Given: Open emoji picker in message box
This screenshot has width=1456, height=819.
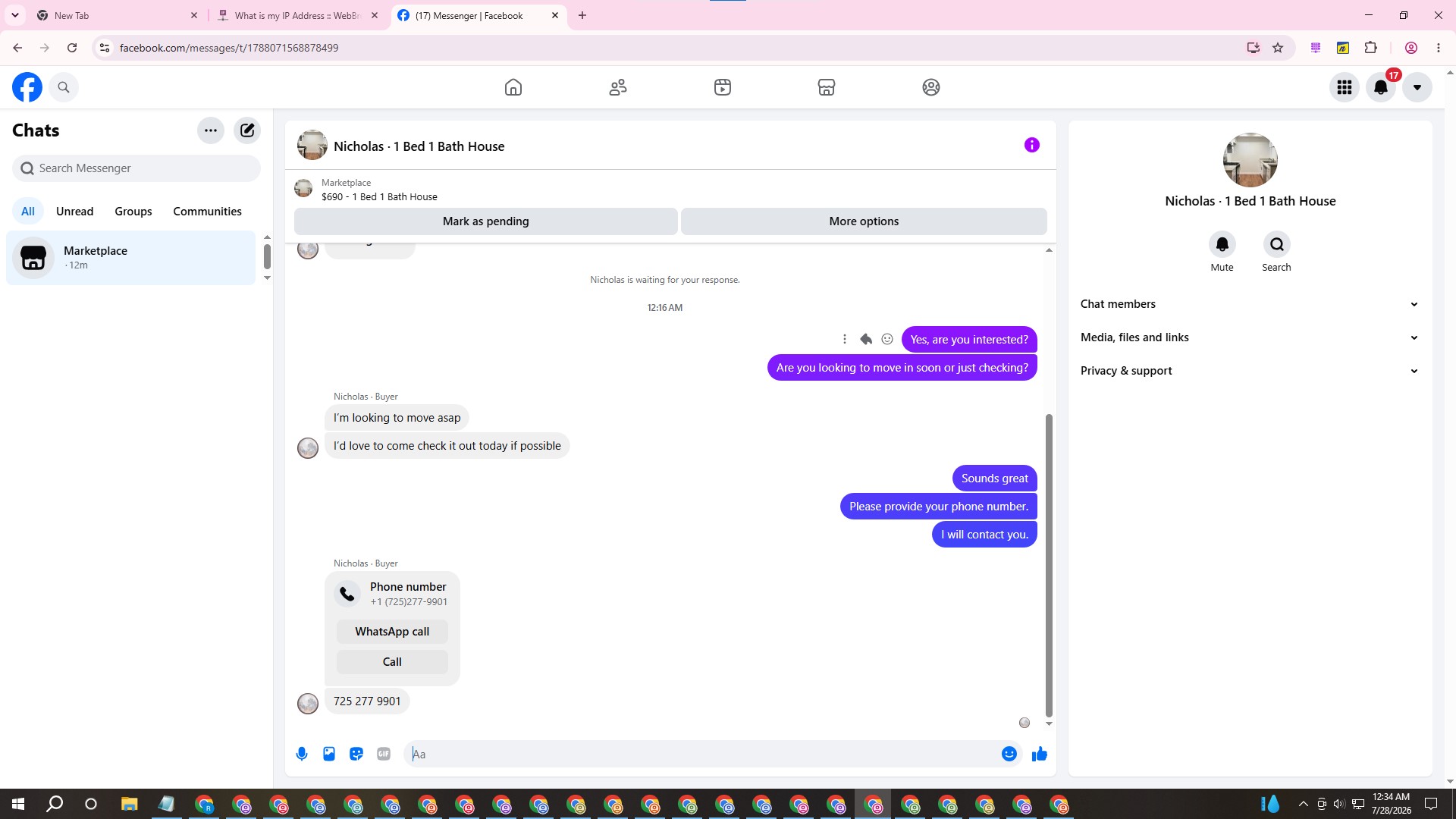Looking at the screenshot, I should click(1009, 754).
